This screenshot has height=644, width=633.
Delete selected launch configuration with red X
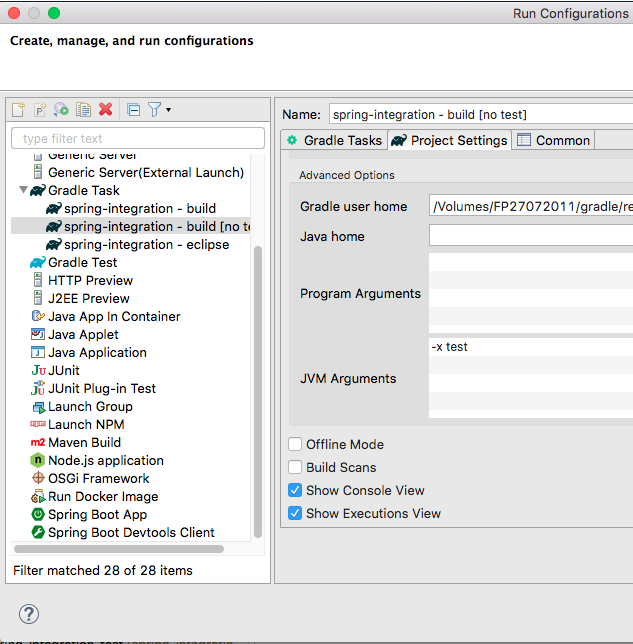[x=106, y=110]
